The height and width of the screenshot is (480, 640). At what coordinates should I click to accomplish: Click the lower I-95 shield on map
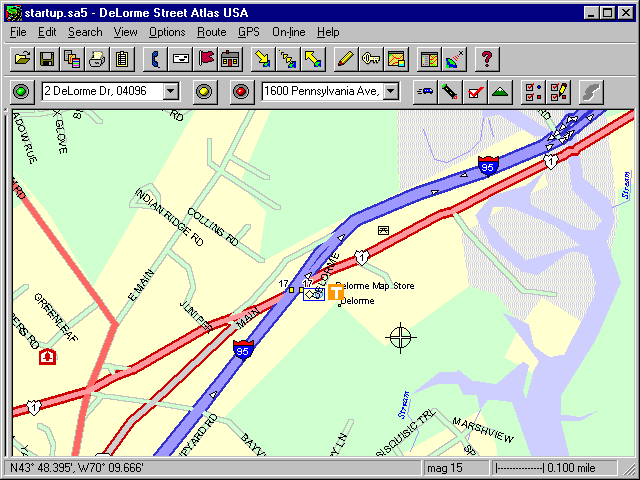(243, 350)
